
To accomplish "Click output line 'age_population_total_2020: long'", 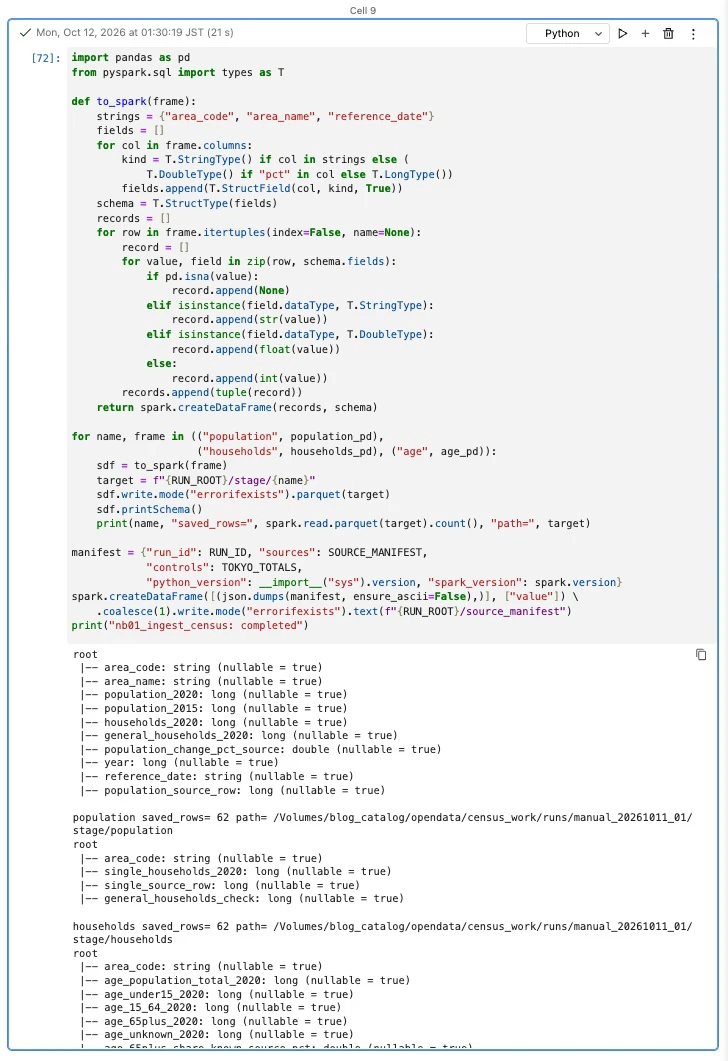I will point(245,980).
